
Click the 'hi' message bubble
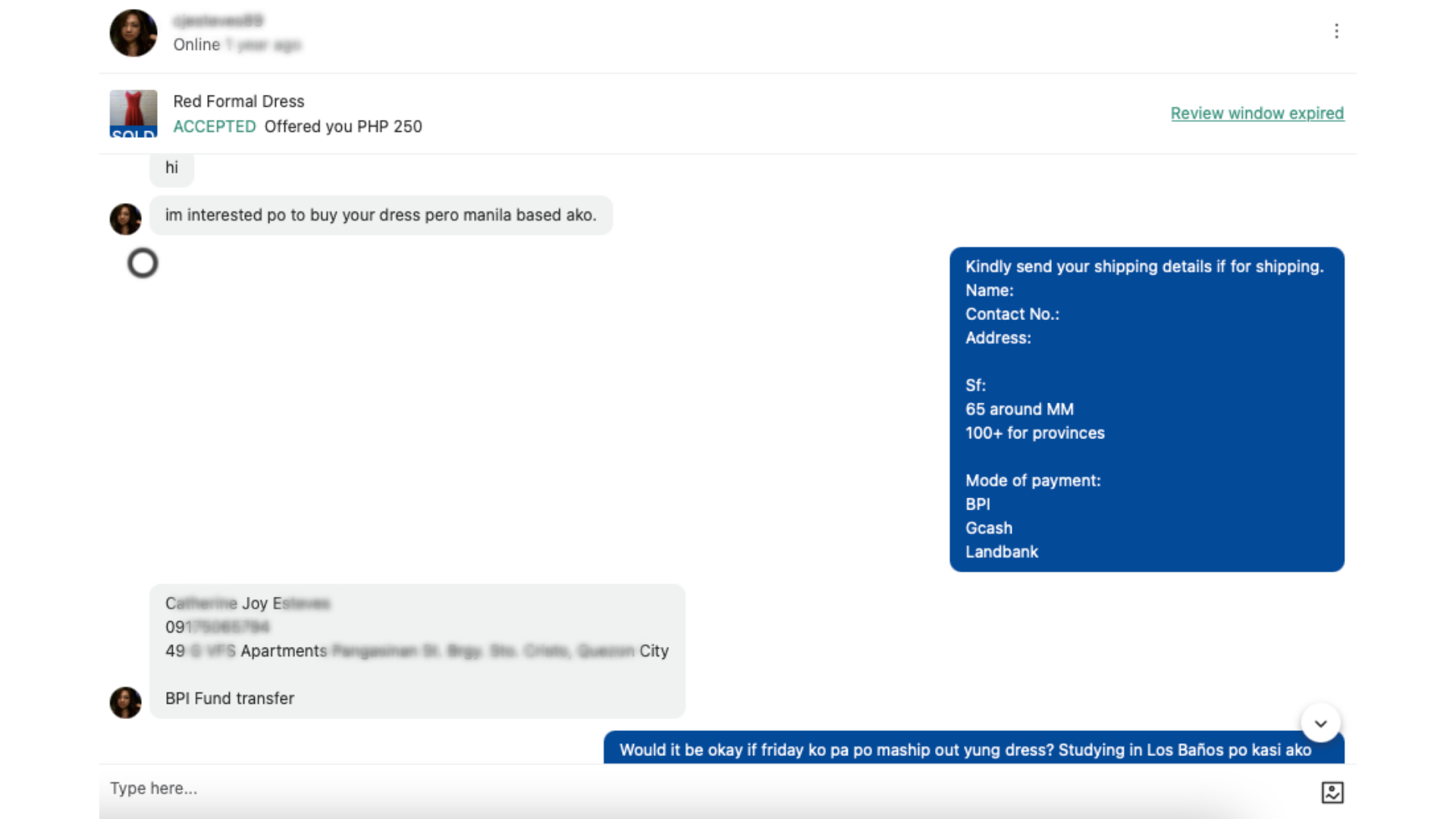click(172, 168)
